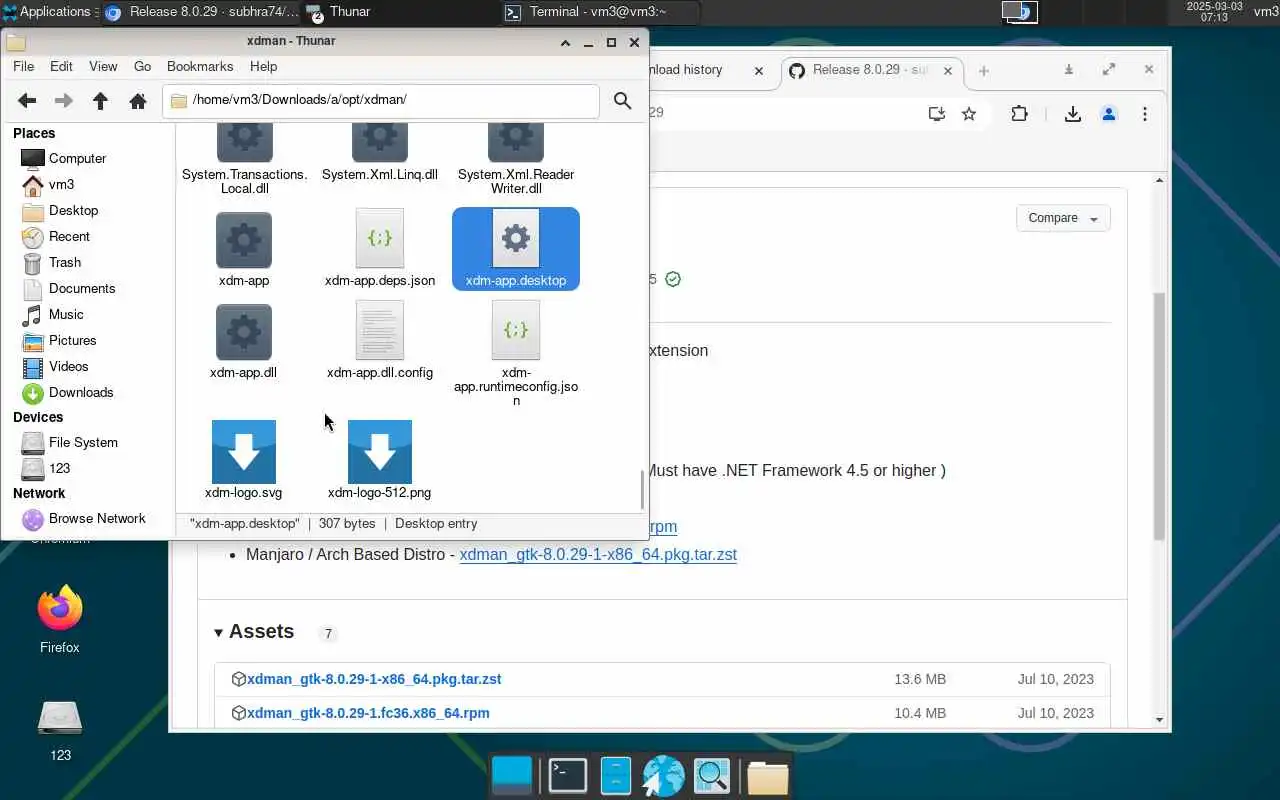The image size is (1280, 800).
Task: Open Applications menu in top panel
Action: tap(48, 12)
